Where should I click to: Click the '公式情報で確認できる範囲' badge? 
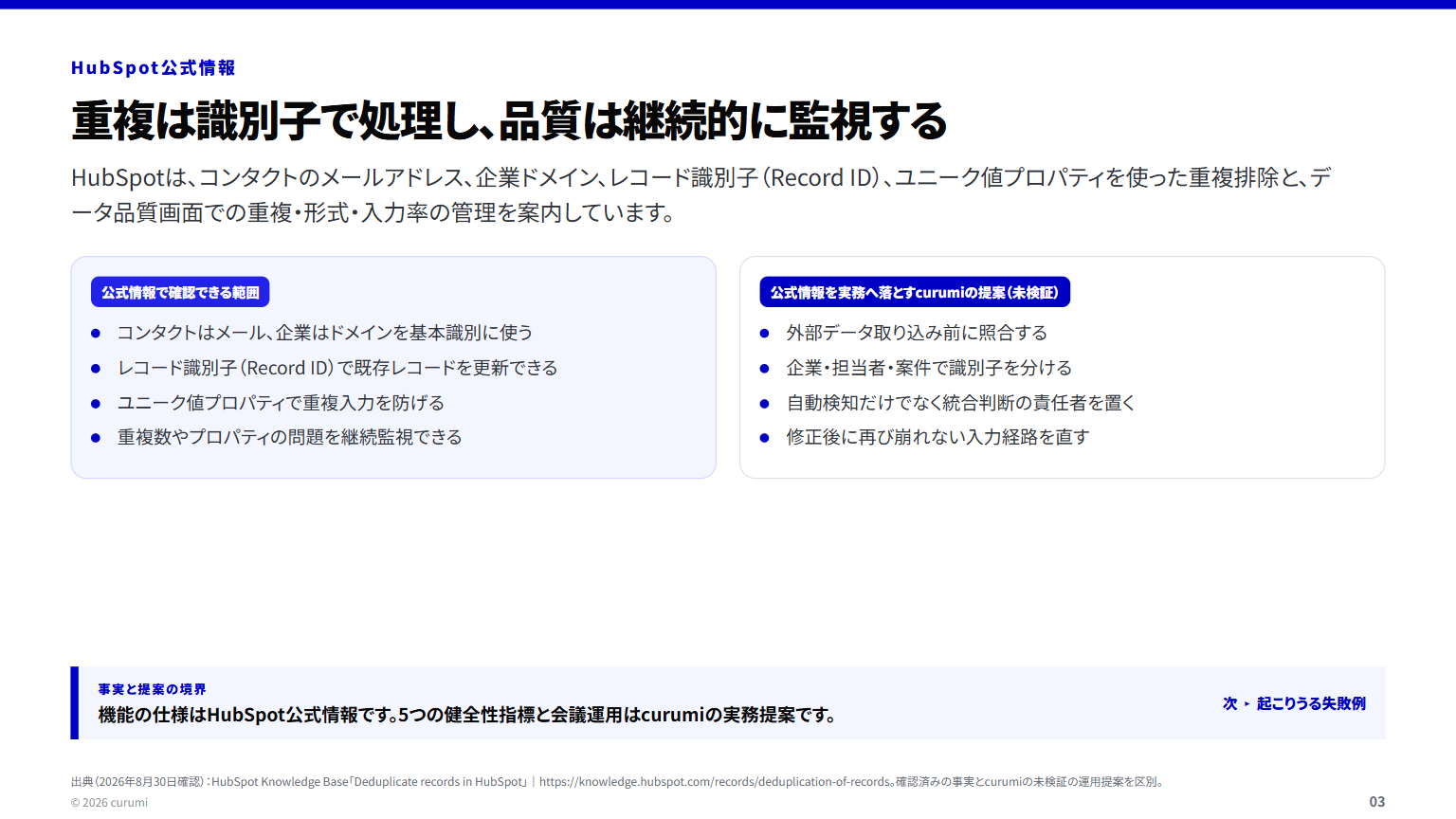coord(180,292)
